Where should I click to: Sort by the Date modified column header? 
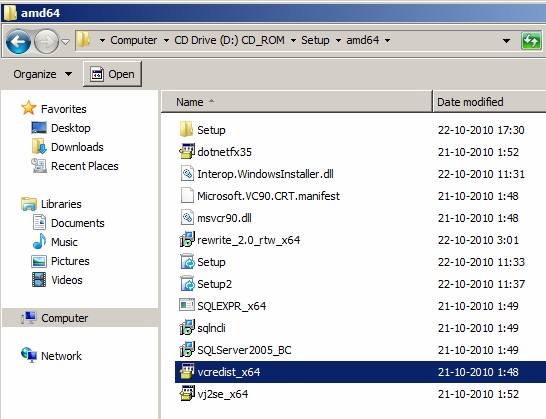tap(489, 102)
